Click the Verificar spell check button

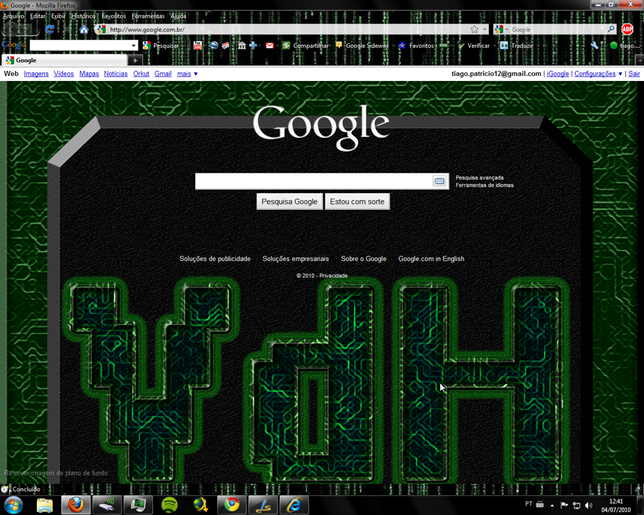pos(474,46)
